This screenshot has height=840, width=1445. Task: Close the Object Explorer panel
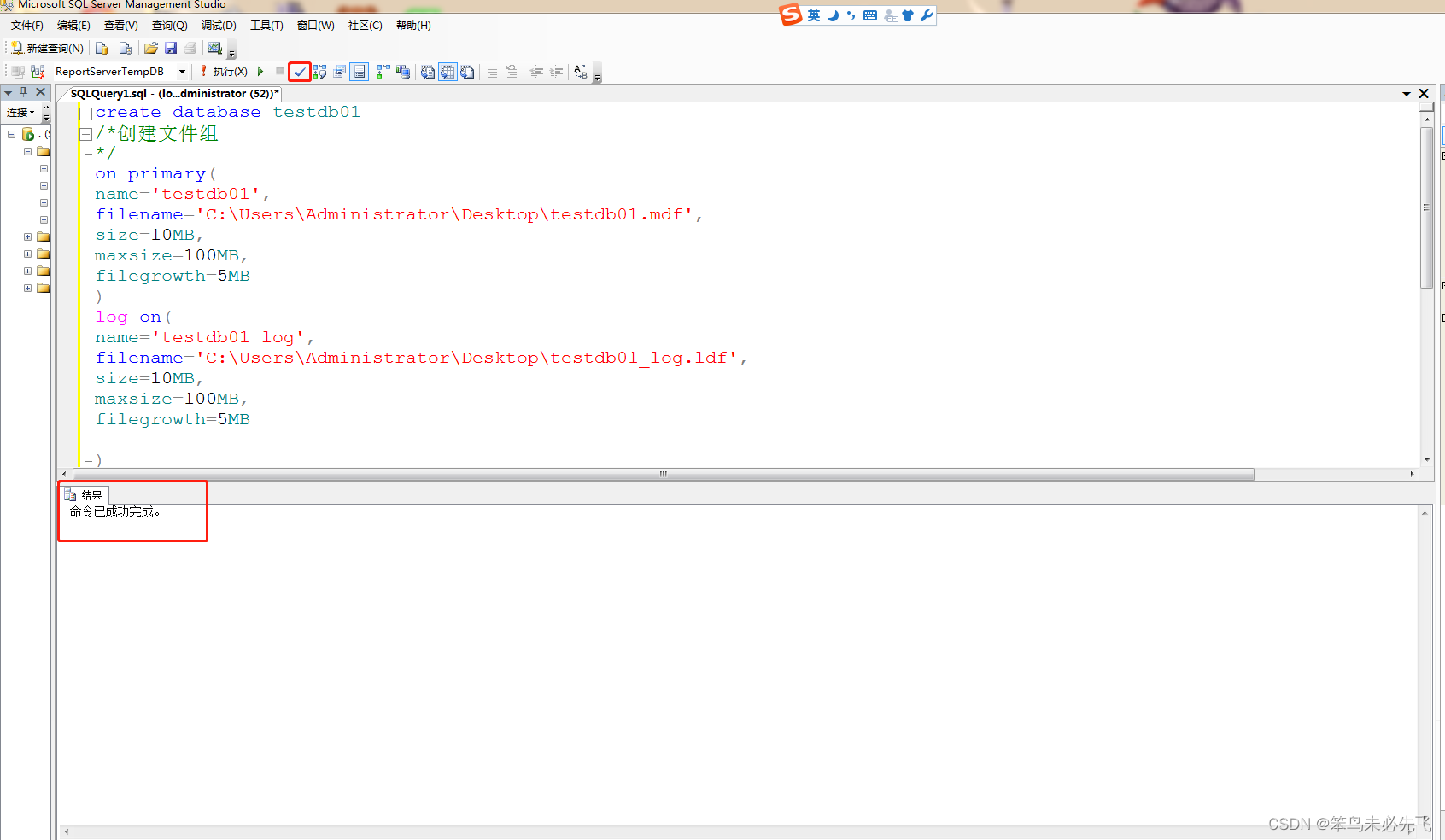(40, 92)
